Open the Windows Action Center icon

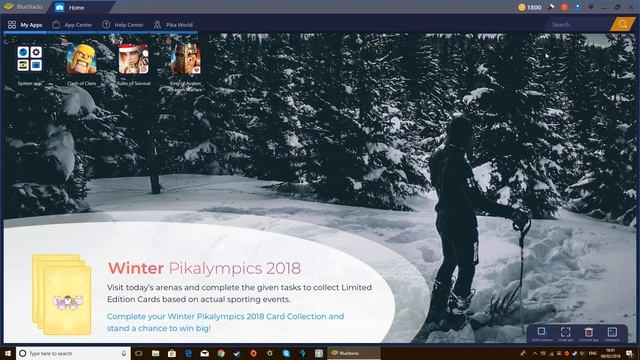coord(629,353)
